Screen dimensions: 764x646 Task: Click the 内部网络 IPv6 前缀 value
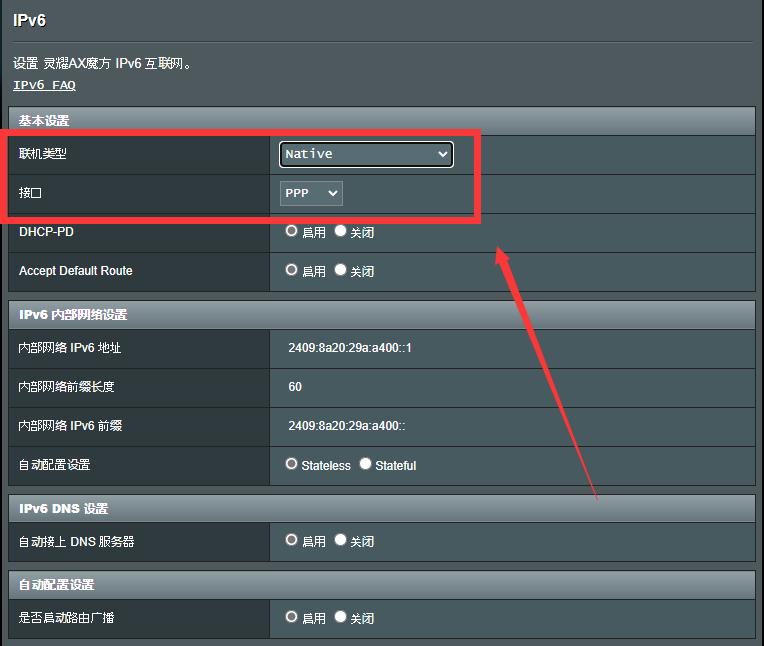pos(346,426)
